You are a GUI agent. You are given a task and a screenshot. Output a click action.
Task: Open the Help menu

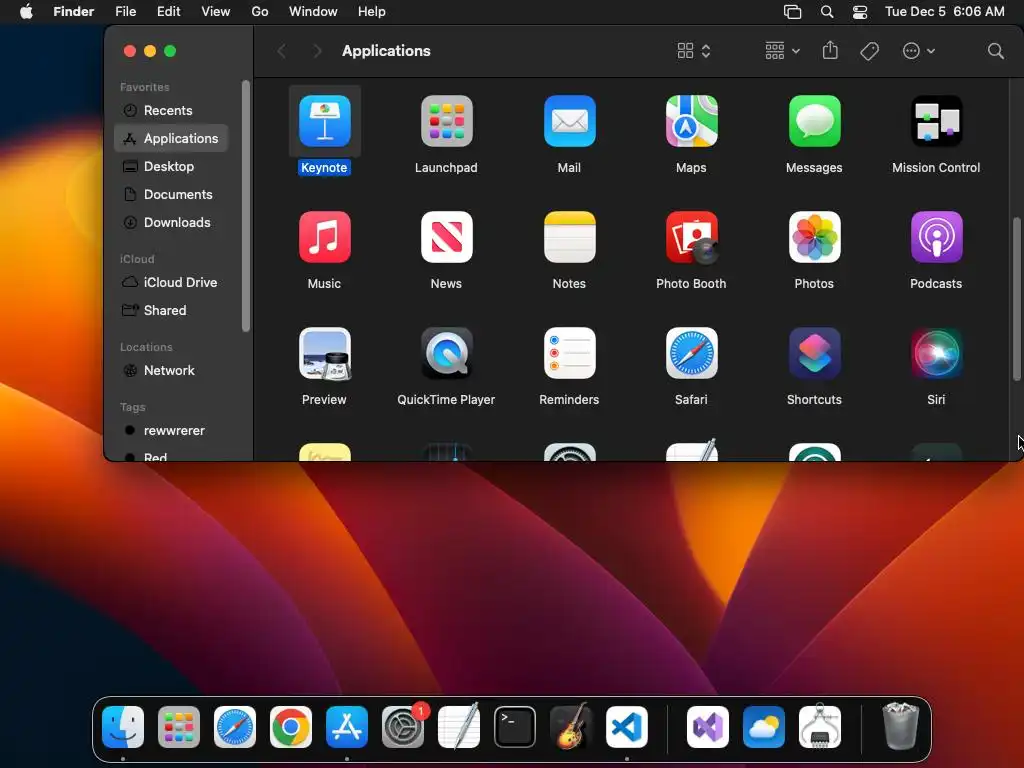pyautogui.click(x=372, y=12)
